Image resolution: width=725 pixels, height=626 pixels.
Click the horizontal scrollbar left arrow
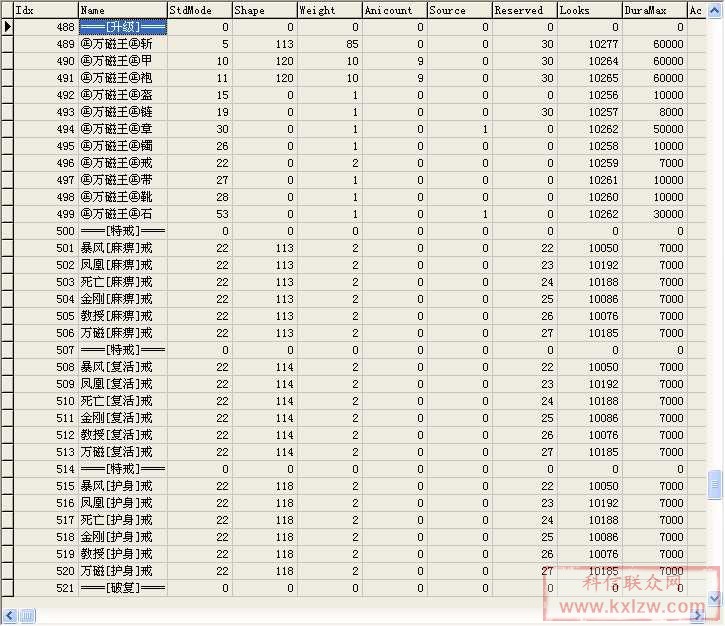[10, 615]
